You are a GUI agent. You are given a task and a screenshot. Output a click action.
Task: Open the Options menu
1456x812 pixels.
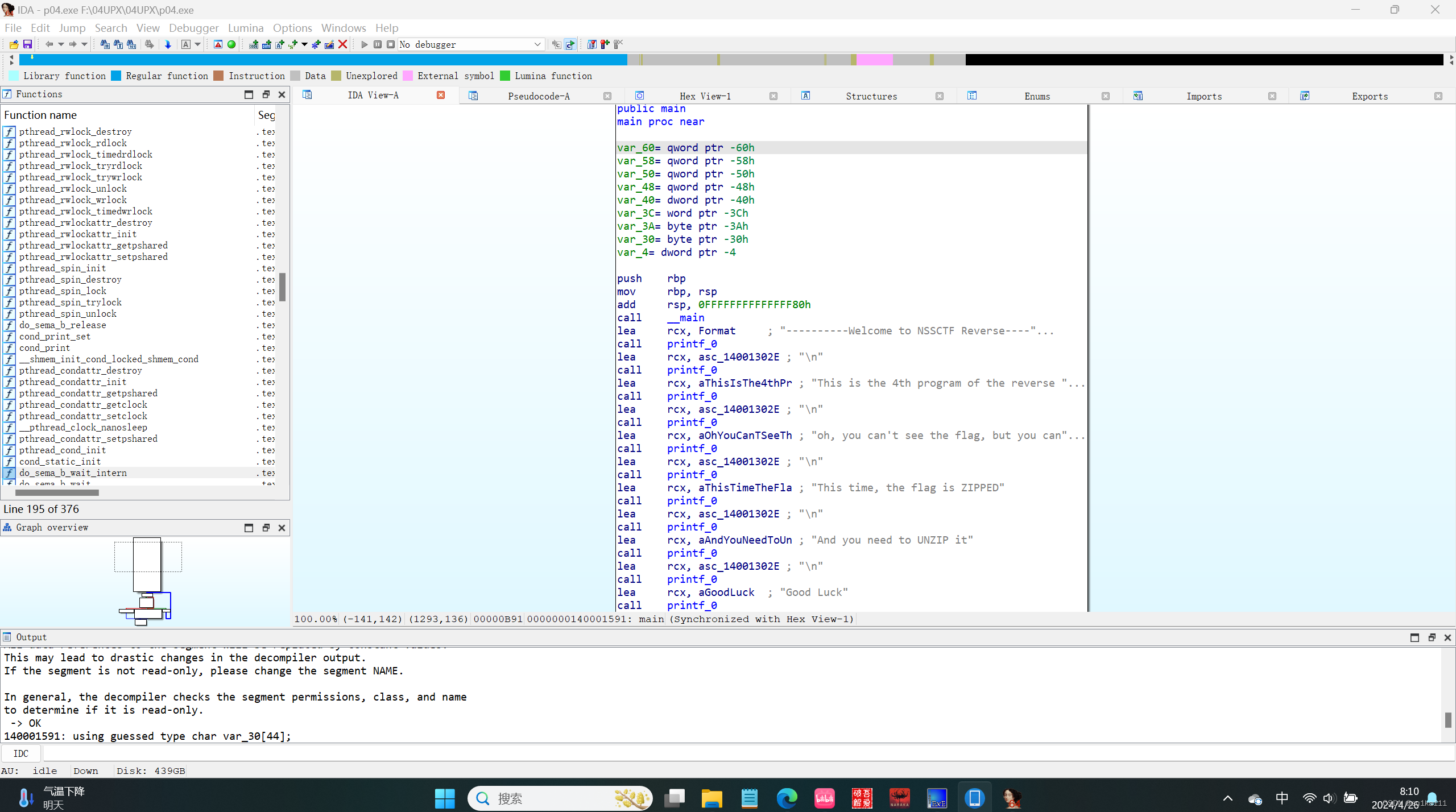click(x=292, y=28)
